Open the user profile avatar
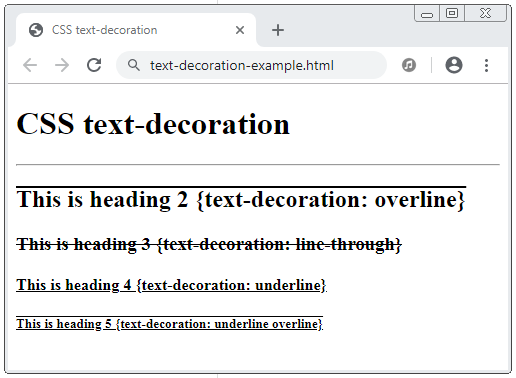This screenshot has width=516, height=378. coord(454,65)
